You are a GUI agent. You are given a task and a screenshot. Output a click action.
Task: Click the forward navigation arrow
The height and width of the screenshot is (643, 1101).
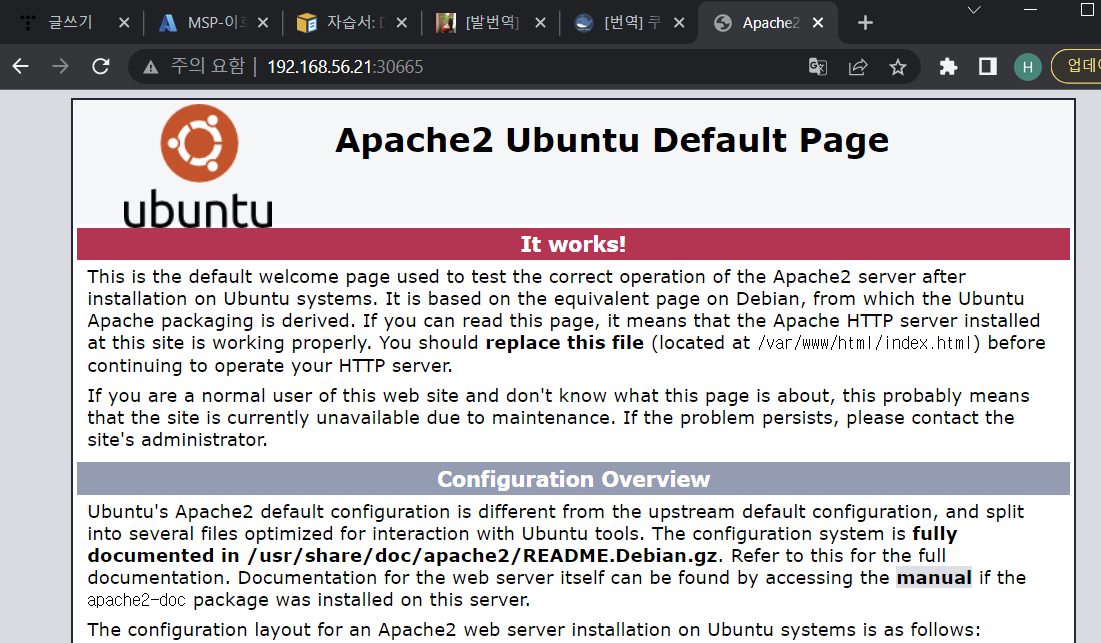coord(61,67)
